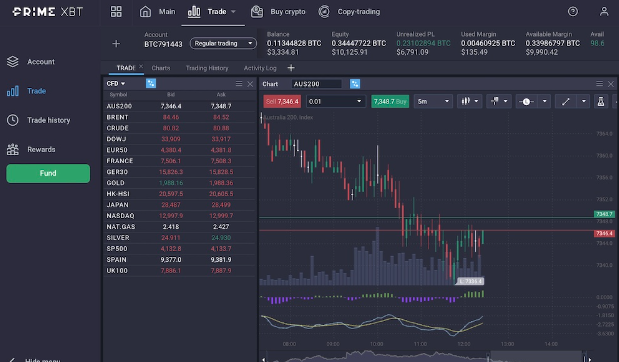619x362 pixels.
Task: Select the candlestick chart type icon
Action: coord(466,101)
